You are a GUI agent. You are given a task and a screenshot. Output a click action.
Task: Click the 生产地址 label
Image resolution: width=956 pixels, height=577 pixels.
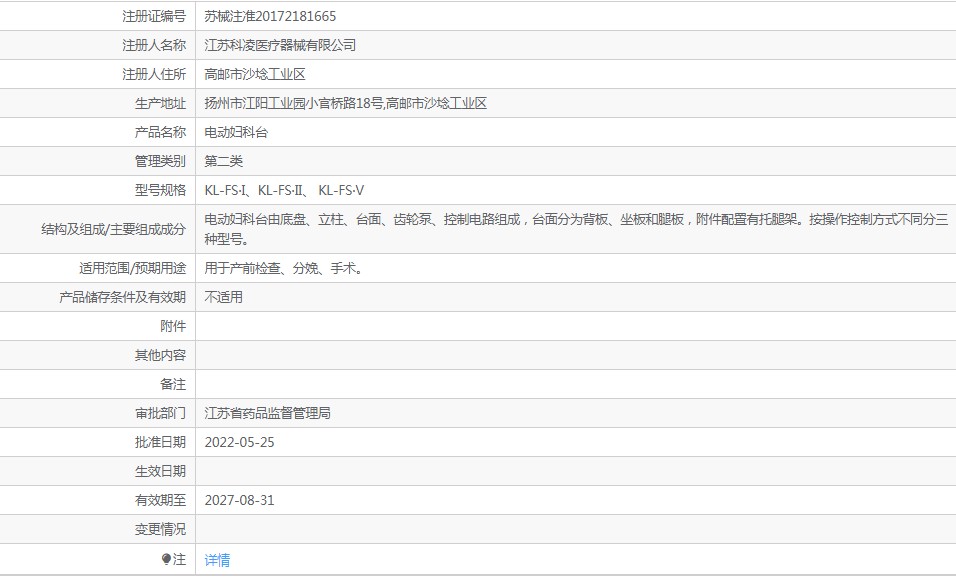pos(160,104)
